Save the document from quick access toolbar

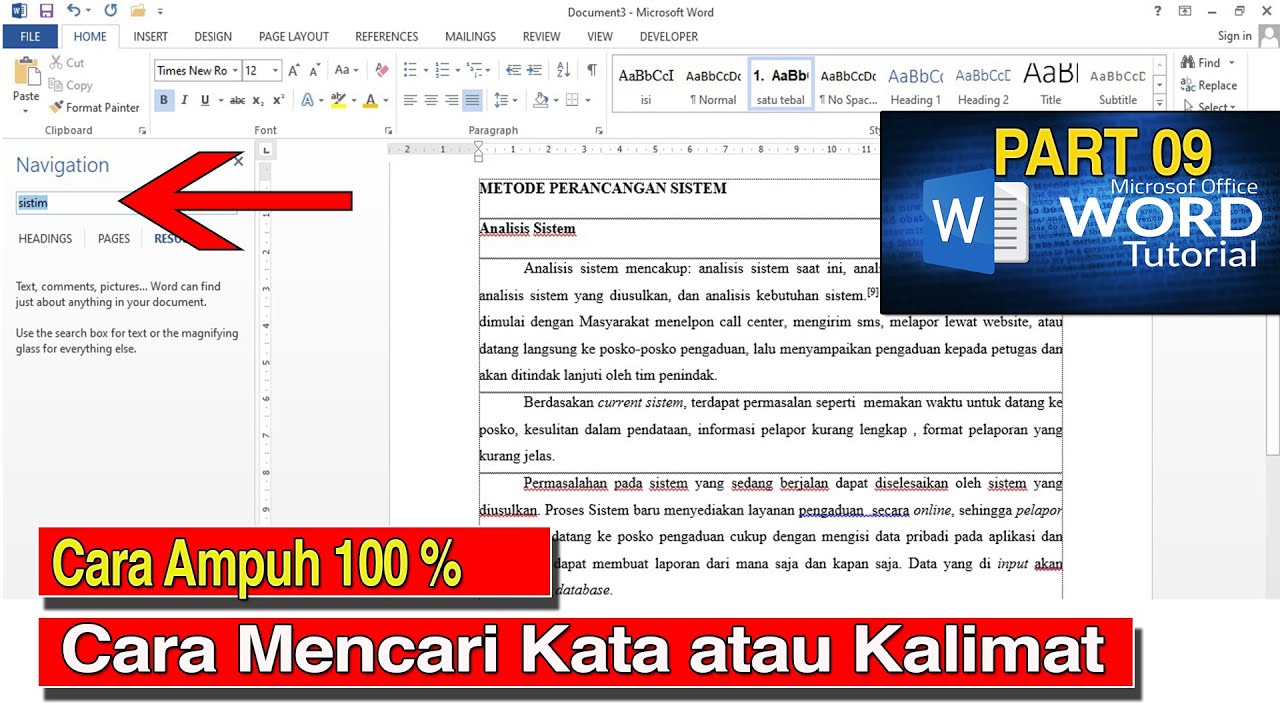tap(46, 11)
